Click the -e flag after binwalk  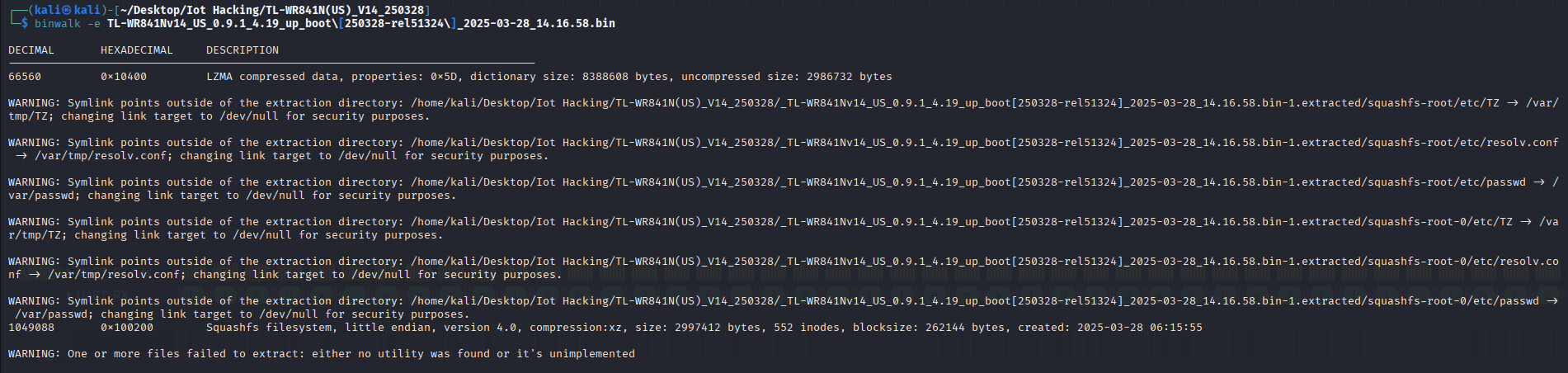pos(94,23)
